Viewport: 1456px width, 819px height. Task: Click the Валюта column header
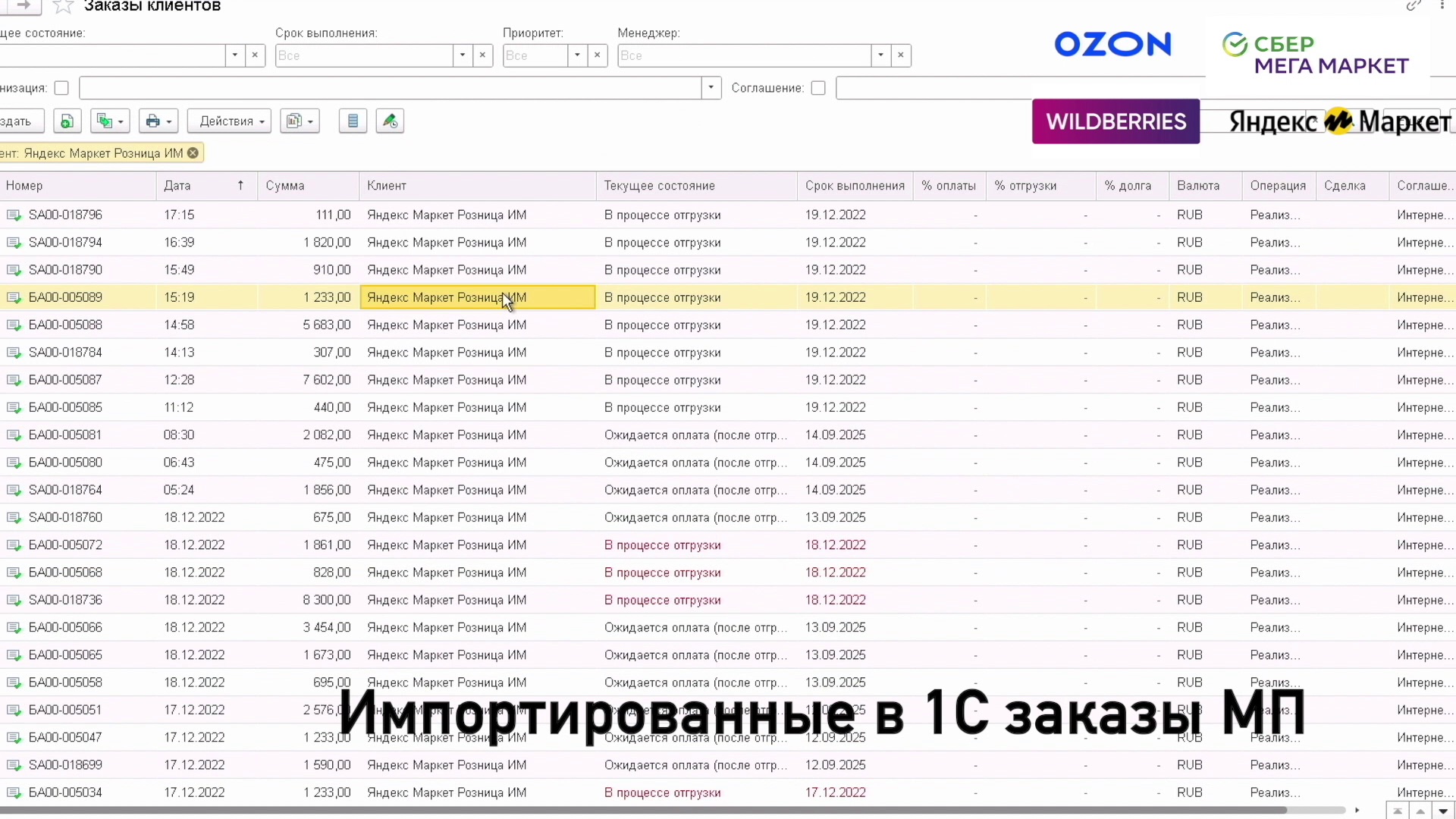point(1205,186)
